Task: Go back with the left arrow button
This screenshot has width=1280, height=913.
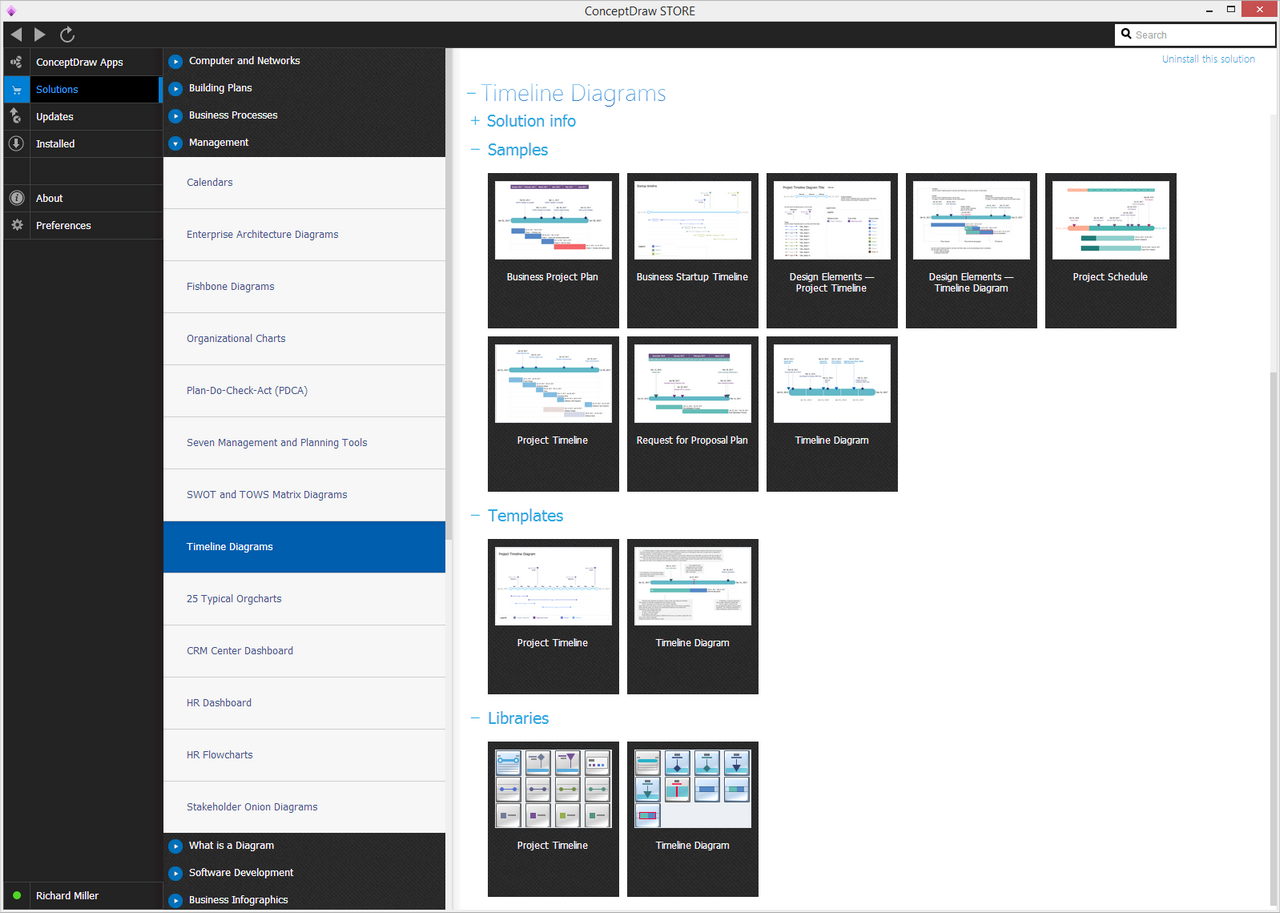Action: pyautogui.click(x=16, y=34)
